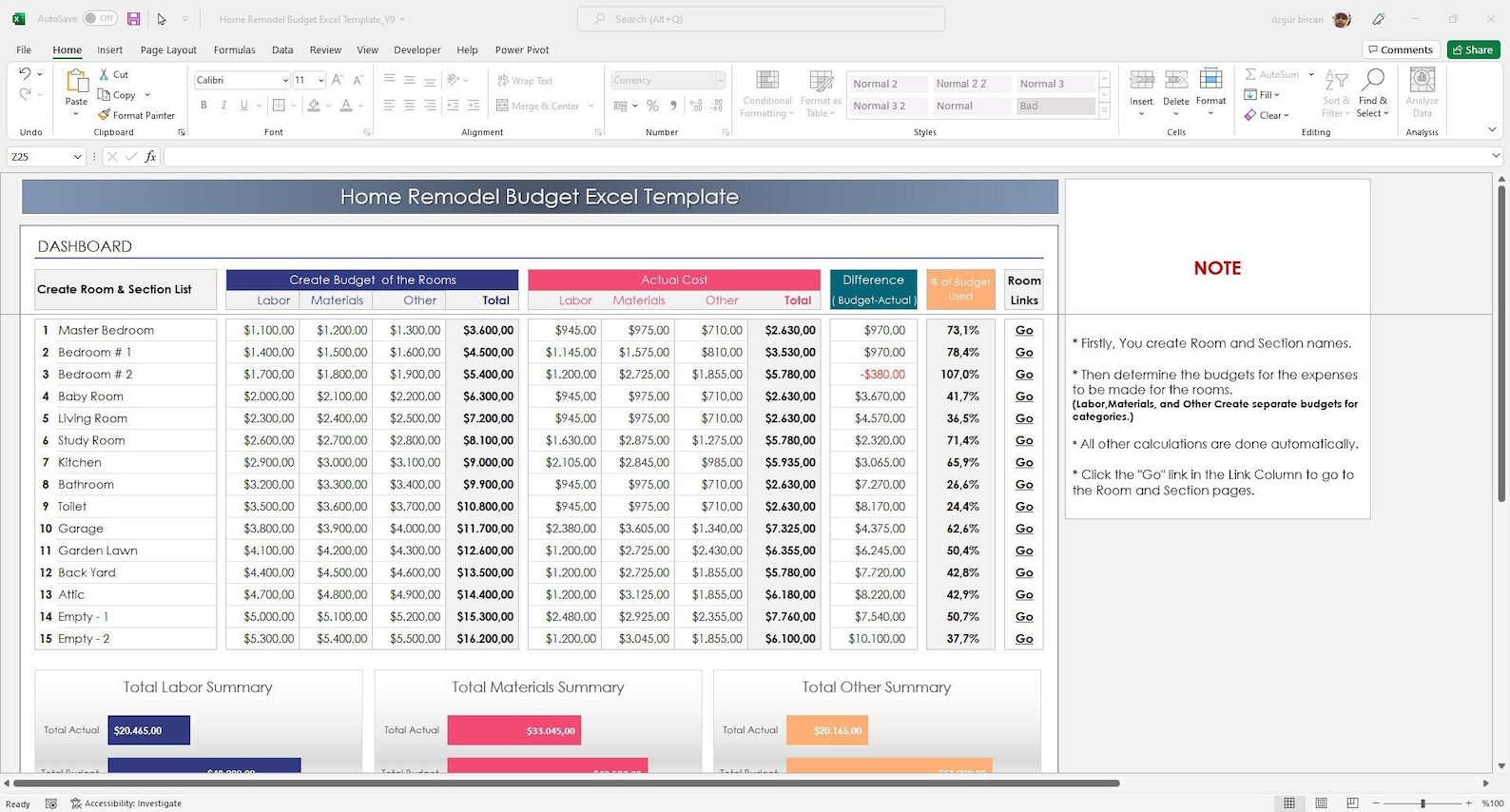Click the AutoSum sigma icon
This screenshot has height=812, width=1510.
[1250, 74]
